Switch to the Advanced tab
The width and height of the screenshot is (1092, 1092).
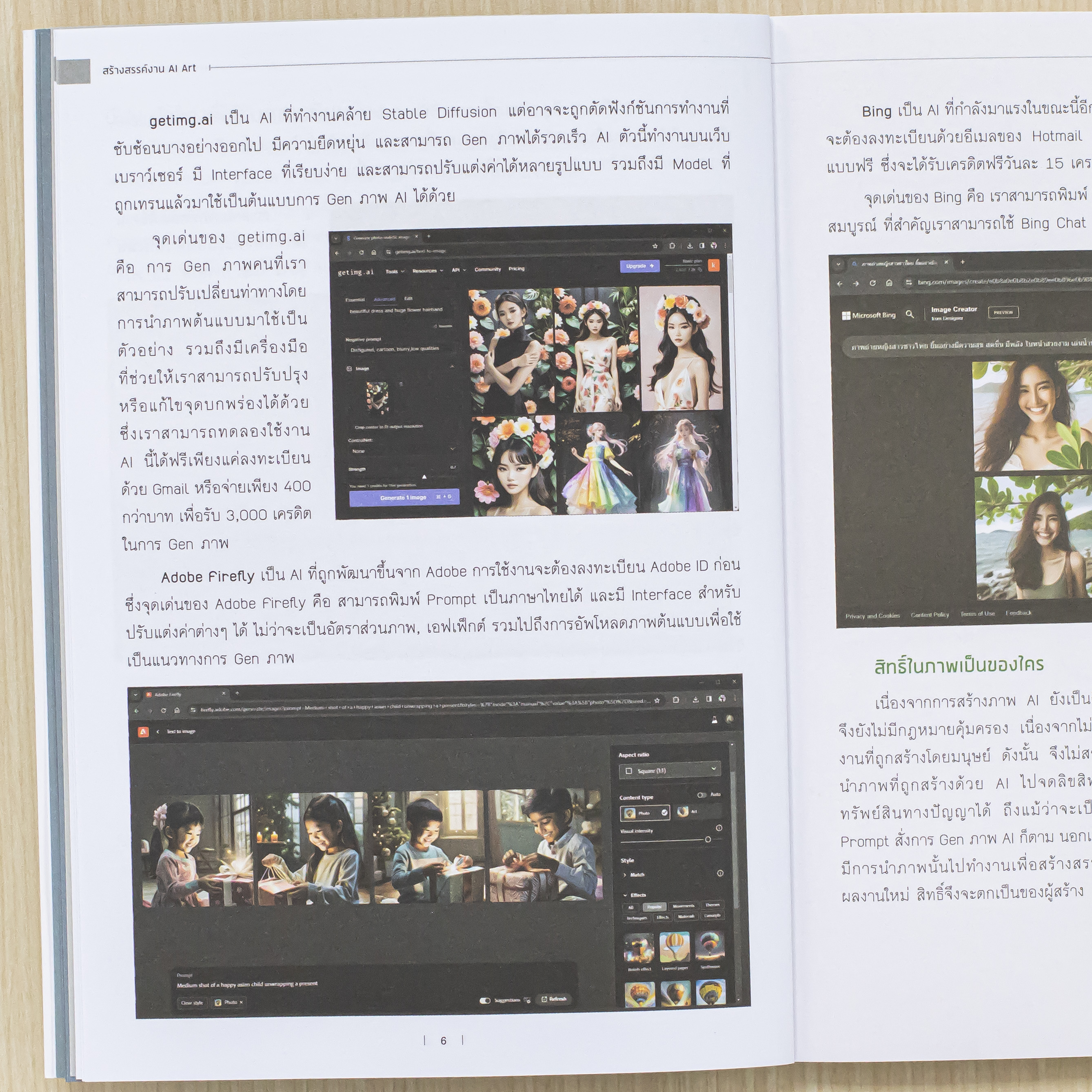click(x=384, y=299)
